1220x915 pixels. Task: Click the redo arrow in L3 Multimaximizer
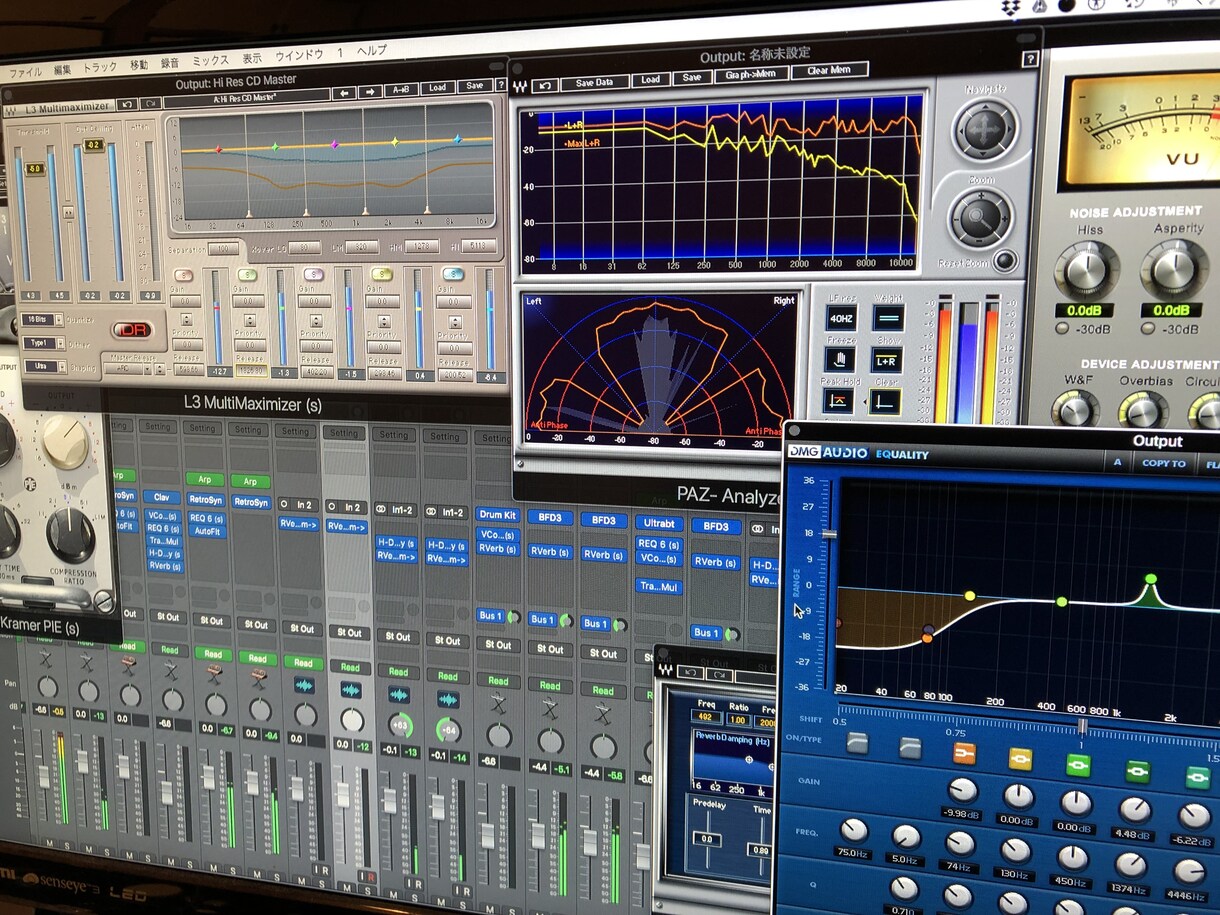click(x=150, y=103)
